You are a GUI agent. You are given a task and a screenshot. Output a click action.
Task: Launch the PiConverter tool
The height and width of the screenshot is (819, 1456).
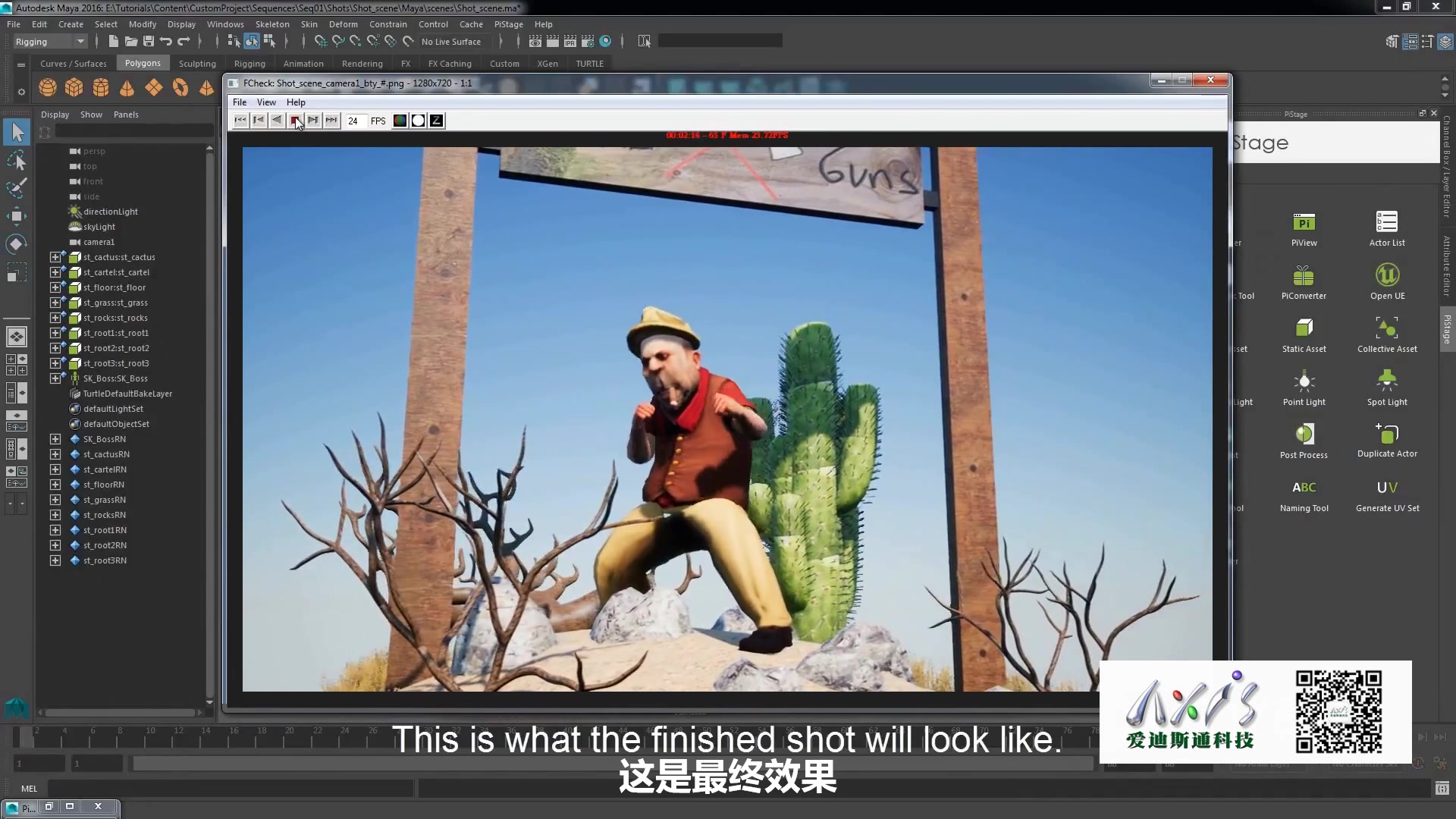point(1304,276)
